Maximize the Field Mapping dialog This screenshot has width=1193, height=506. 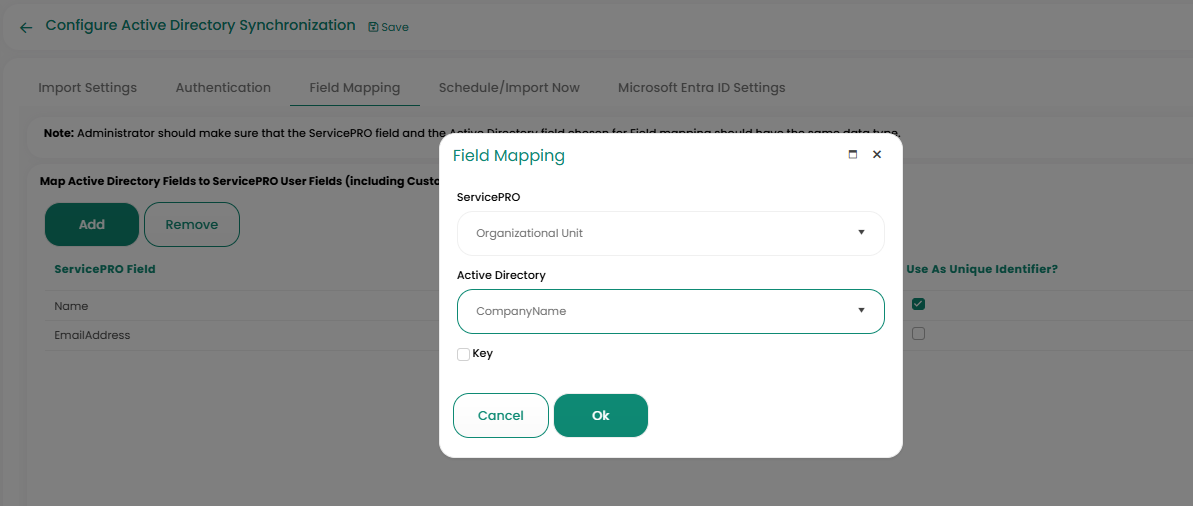pyautogui.click(x=853, y=155)
